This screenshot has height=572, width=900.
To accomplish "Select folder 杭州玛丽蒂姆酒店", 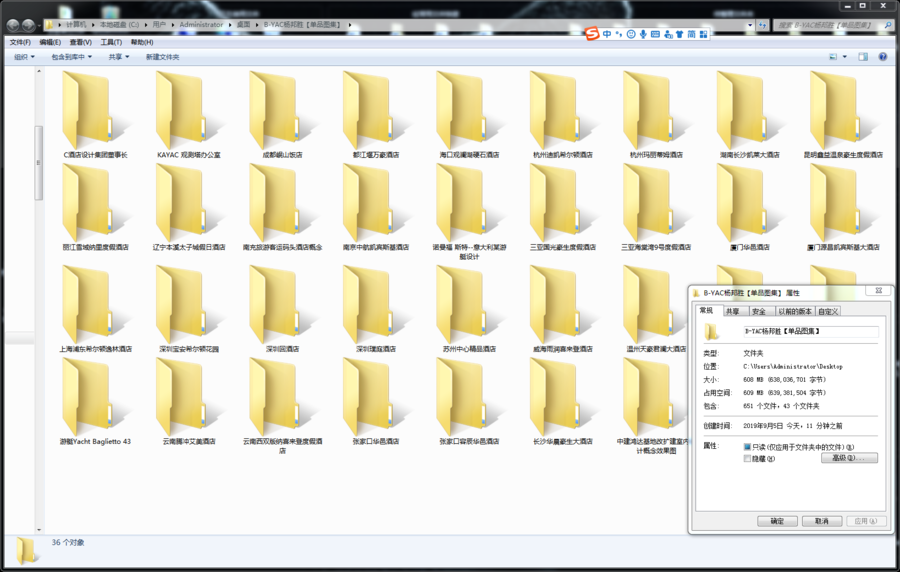I will [x=656, y=115].
